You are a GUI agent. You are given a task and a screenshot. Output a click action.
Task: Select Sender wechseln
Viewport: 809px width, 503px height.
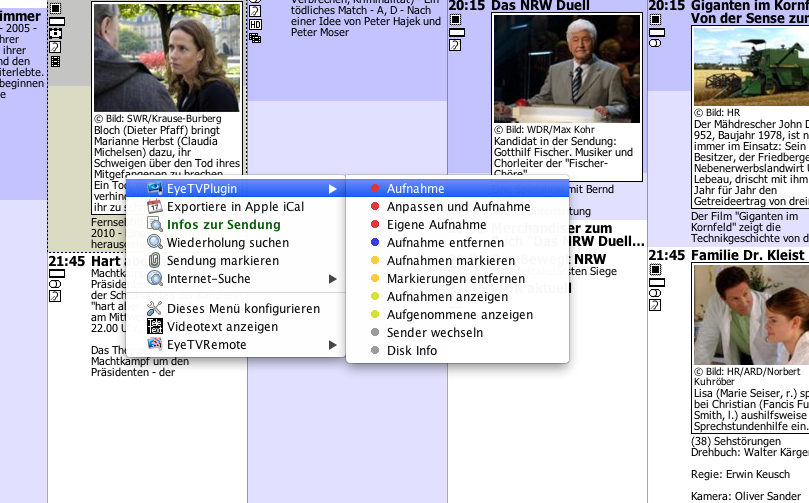[457, 333]
